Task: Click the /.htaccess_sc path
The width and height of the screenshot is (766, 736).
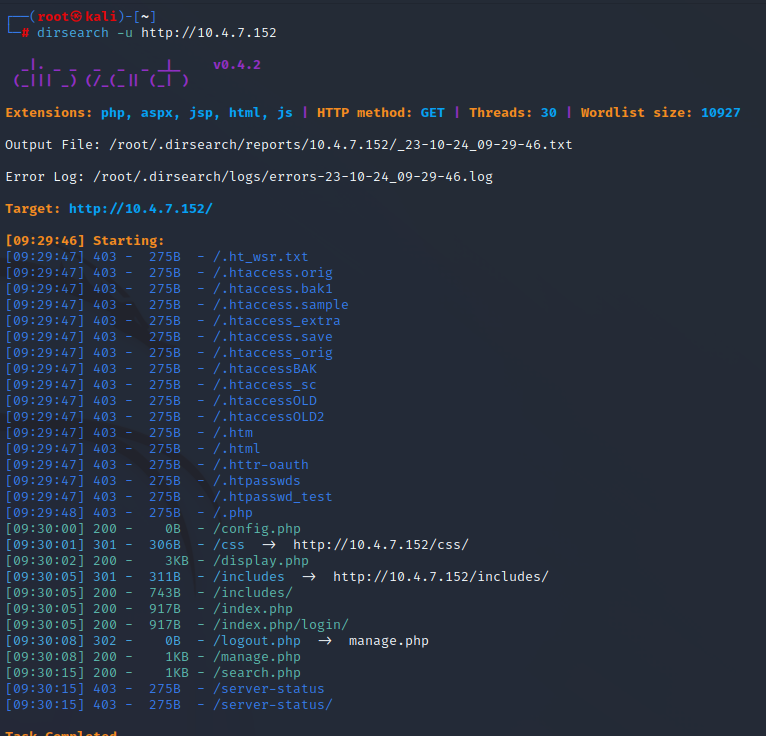Action: 265,385
